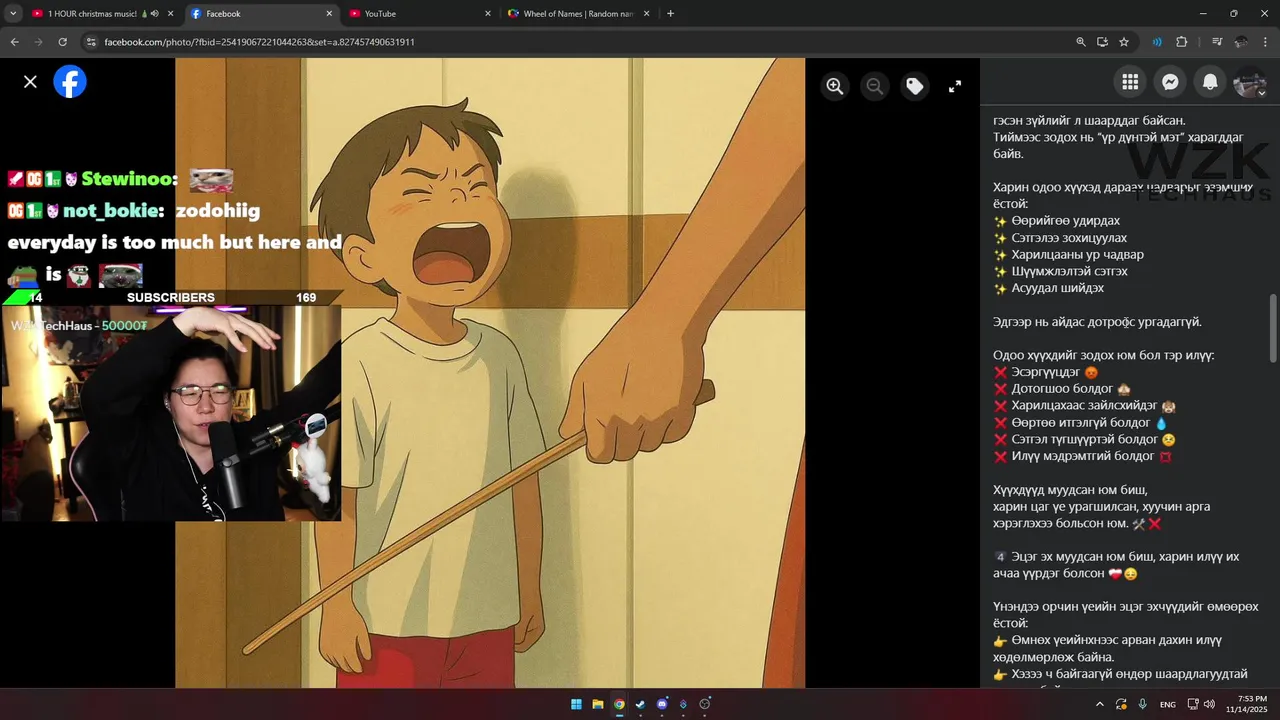Image resolution: width=1280 pixels, height=720 pixels.
Task: Close the YouTube tab
Action: (x=488, y=14)
